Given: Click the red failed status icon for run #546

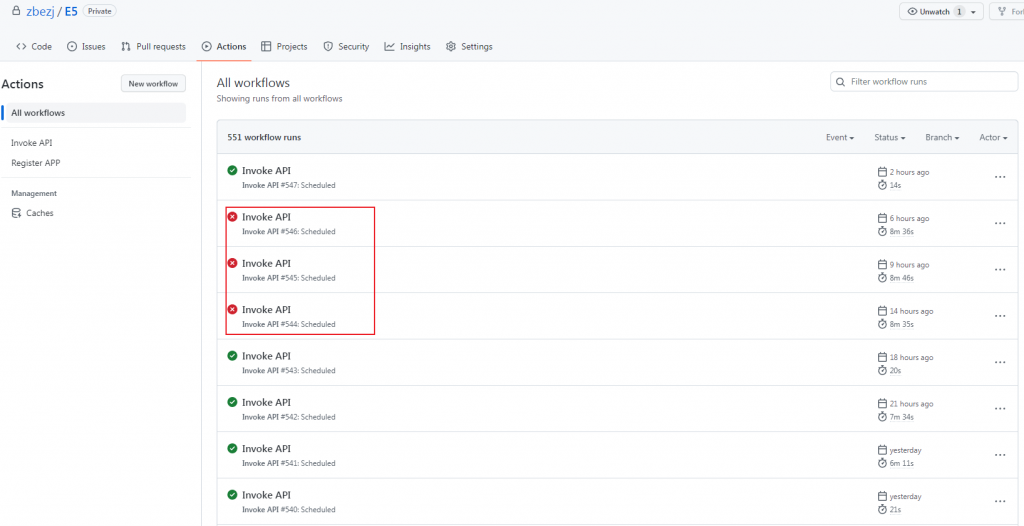Looking at the screenshot, I should [232, 217].
